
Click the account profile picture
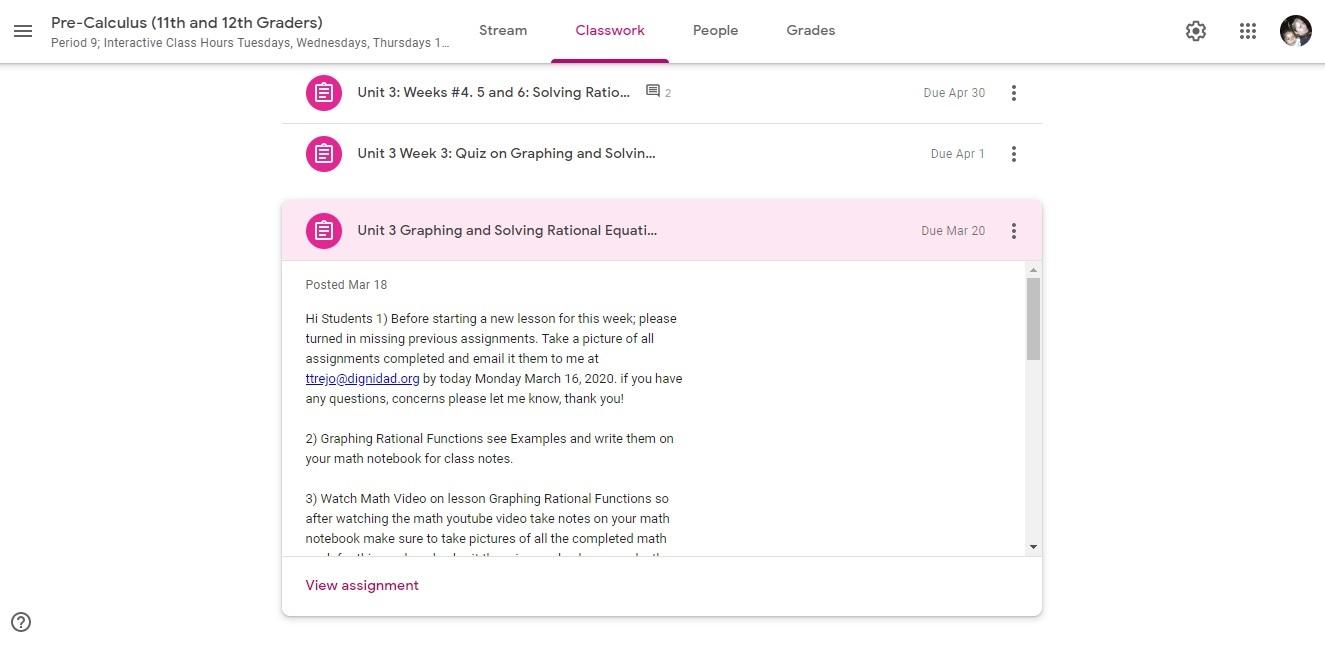click(x=1295, y=31)
